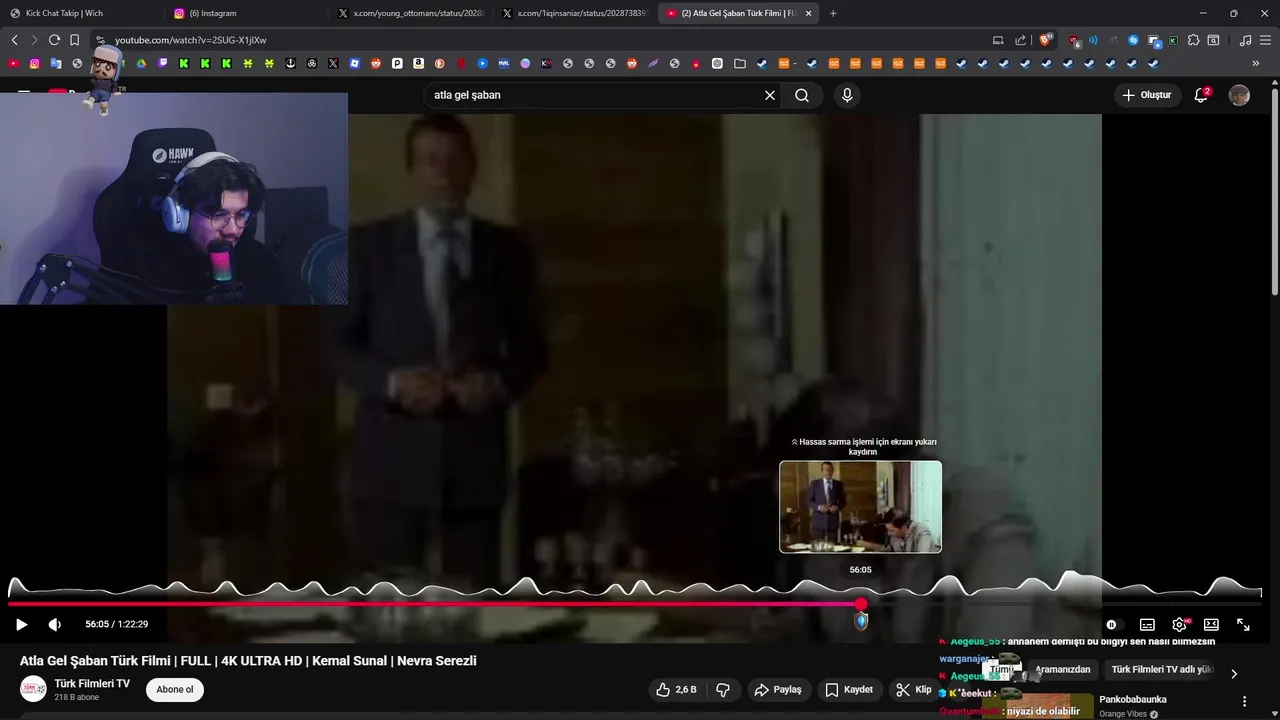
Task: Open the Shazam extension icon
Action: (1133, 40)
